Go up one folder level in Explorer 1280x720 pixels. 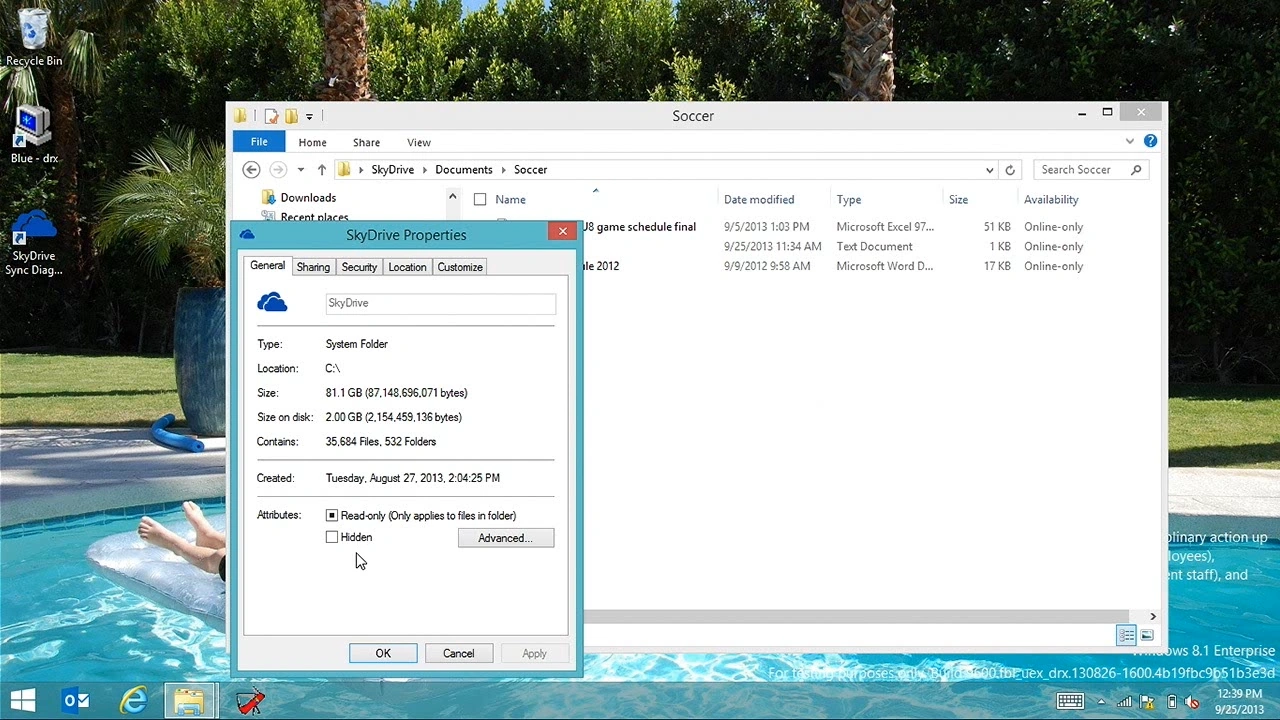(x=321, y=170)
